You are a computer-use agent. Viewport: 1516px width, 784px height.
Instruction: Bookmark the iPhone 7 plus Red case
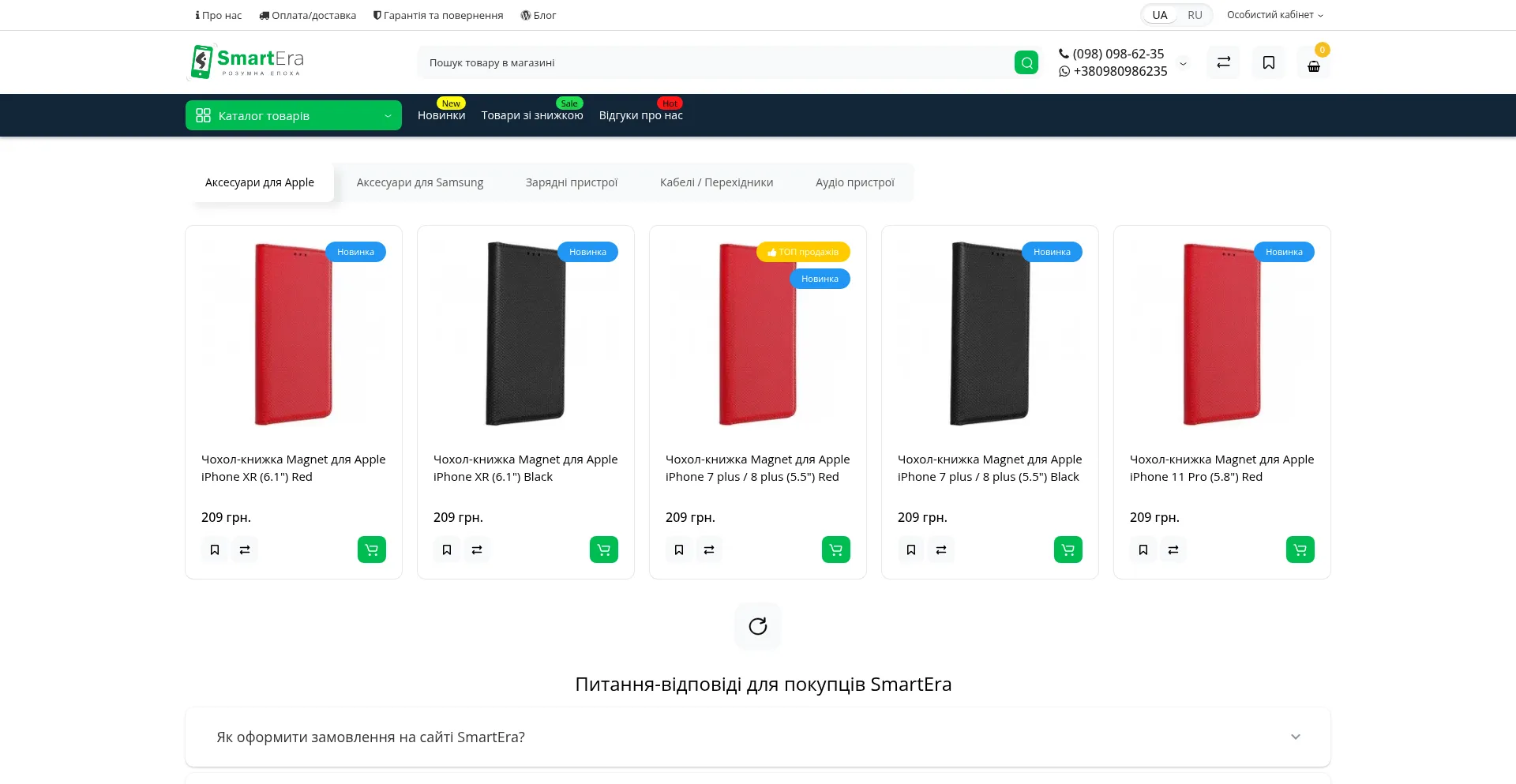coord(679,550)
